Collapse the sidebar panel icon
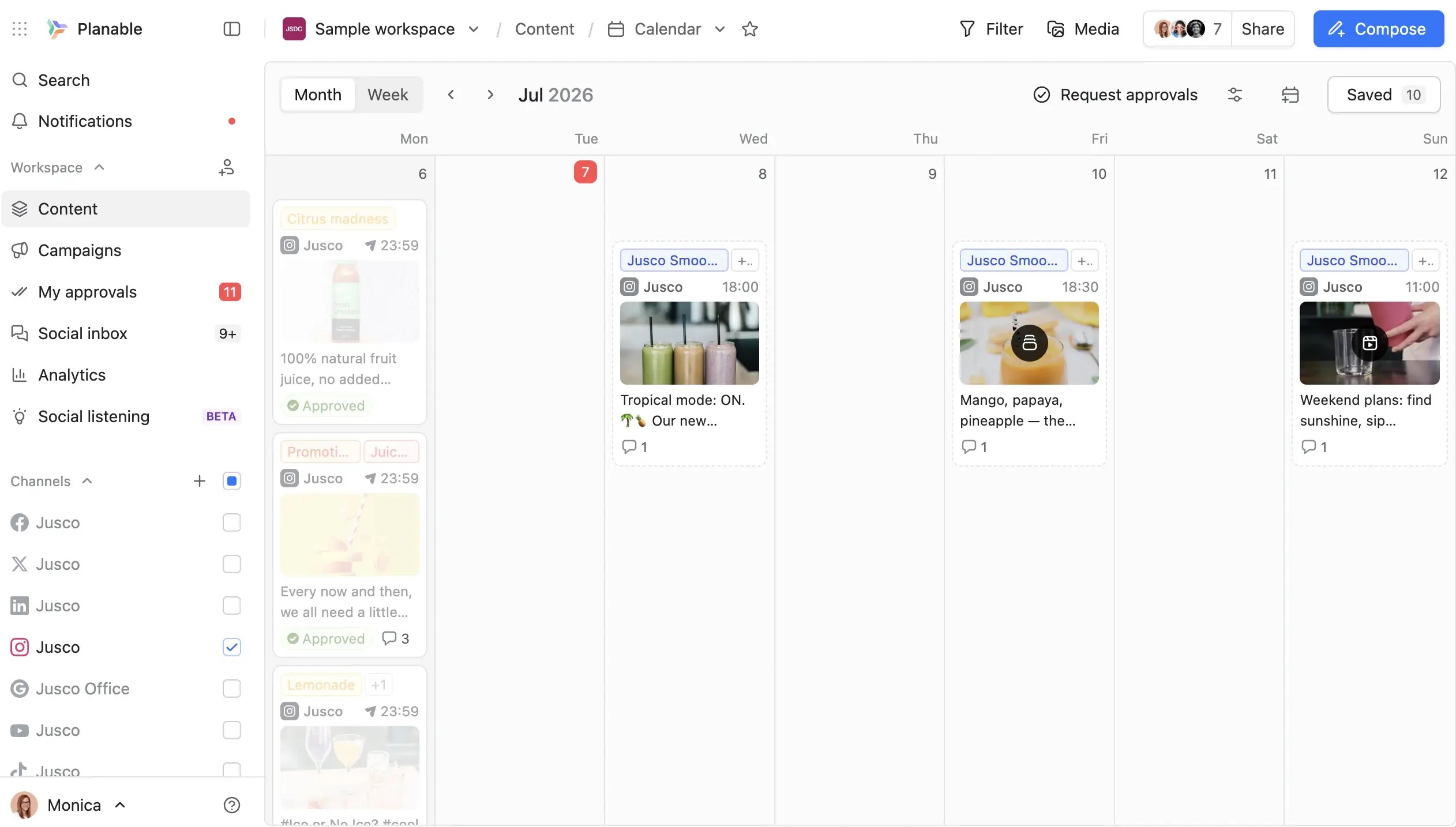 231,29
